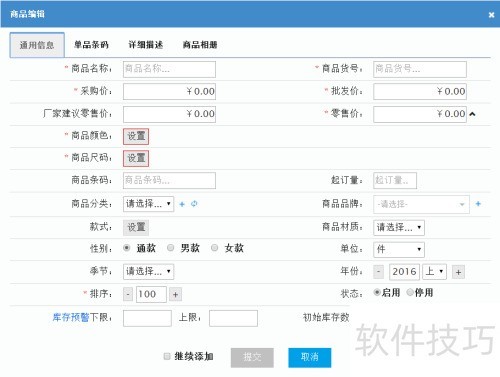Click the 取消 button
This screenshot has height=377, width=500.
click(310, 358)
